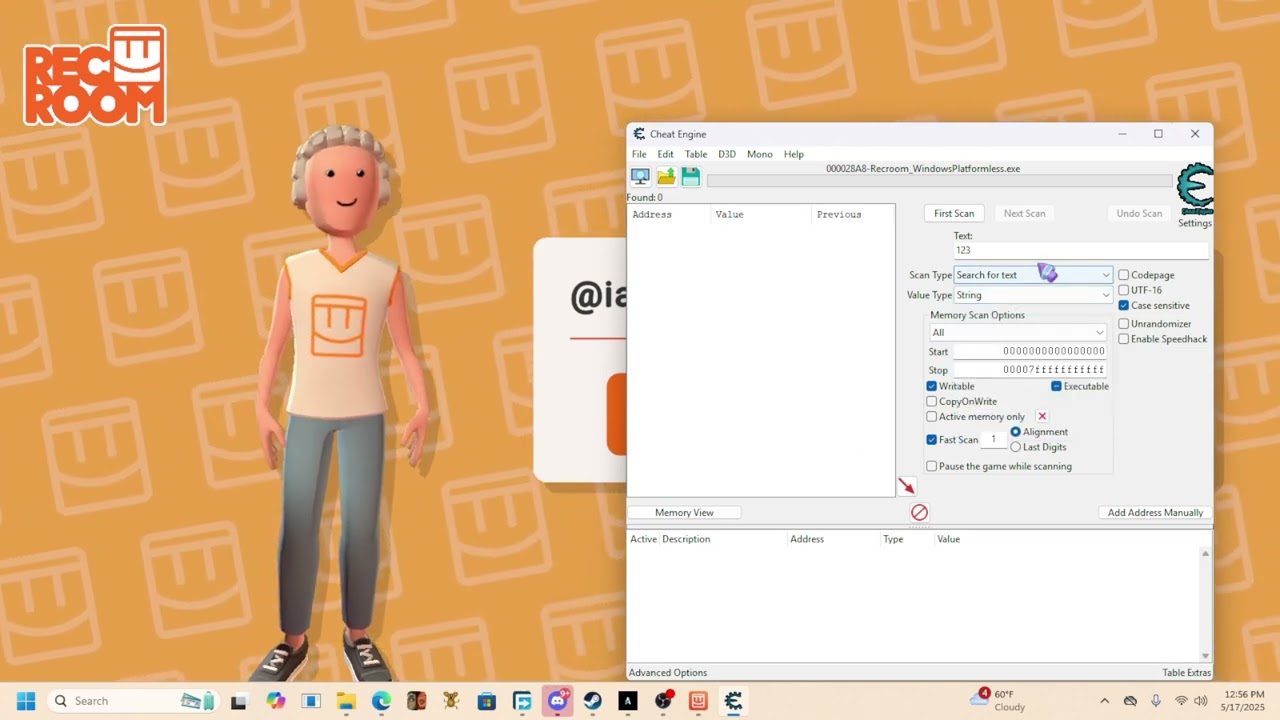Toggle the Codepage checkbox

coord(1124,275)
